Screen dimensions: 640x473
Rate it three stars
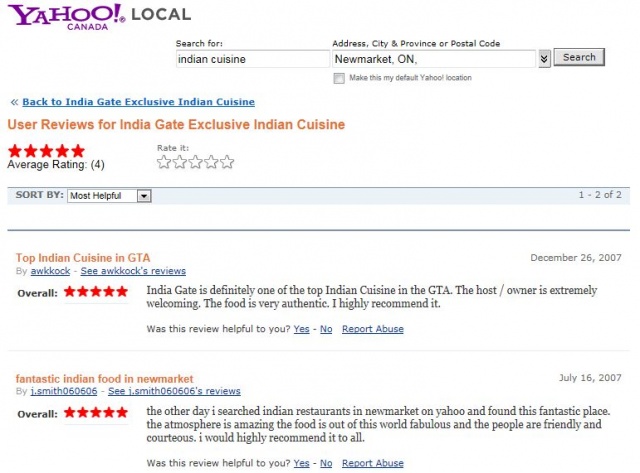coord(196,162)
